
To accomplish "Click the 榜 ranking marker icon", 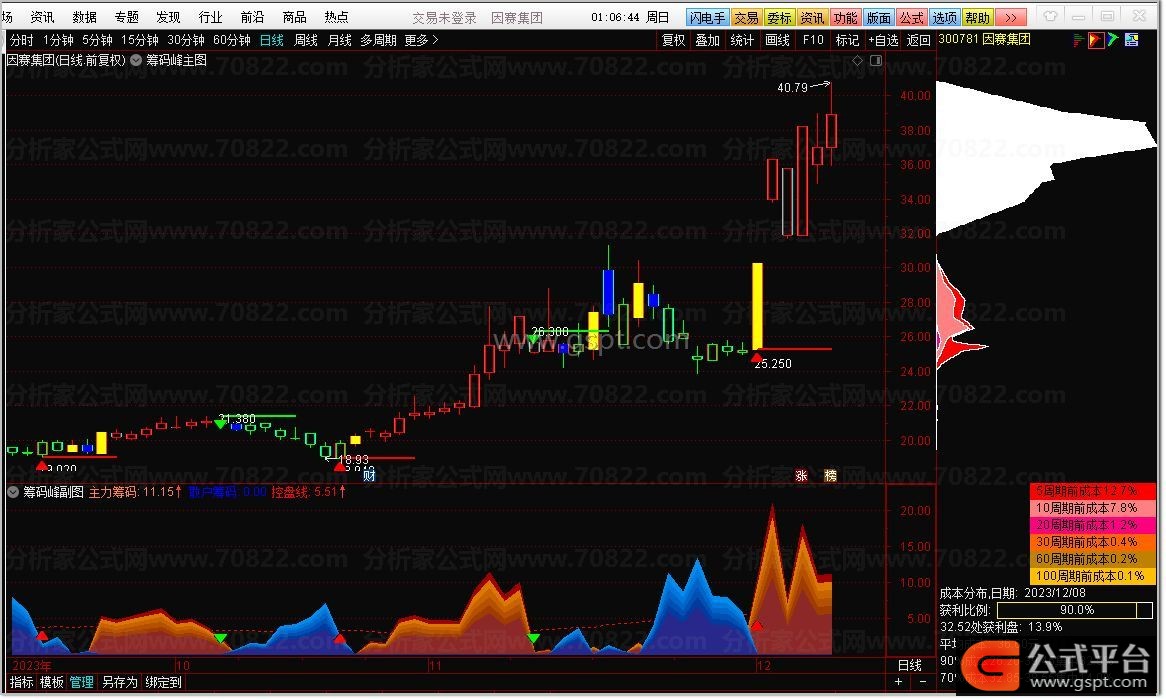I will [x=830, y=476].
